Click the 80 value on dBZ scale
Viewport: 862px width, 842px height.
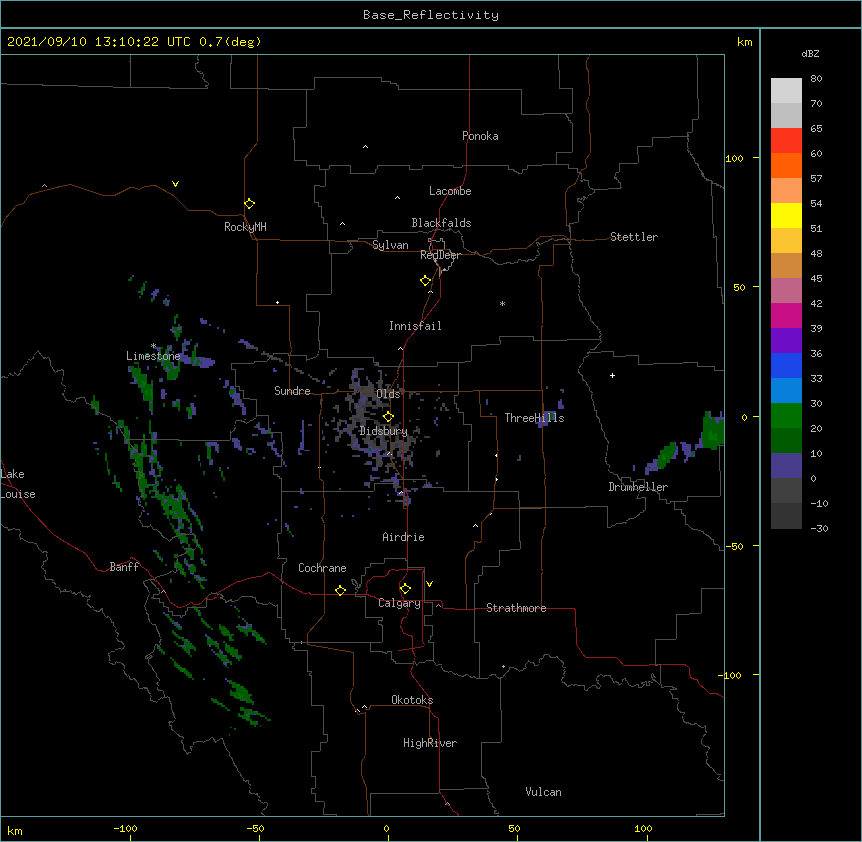(816, 79)
